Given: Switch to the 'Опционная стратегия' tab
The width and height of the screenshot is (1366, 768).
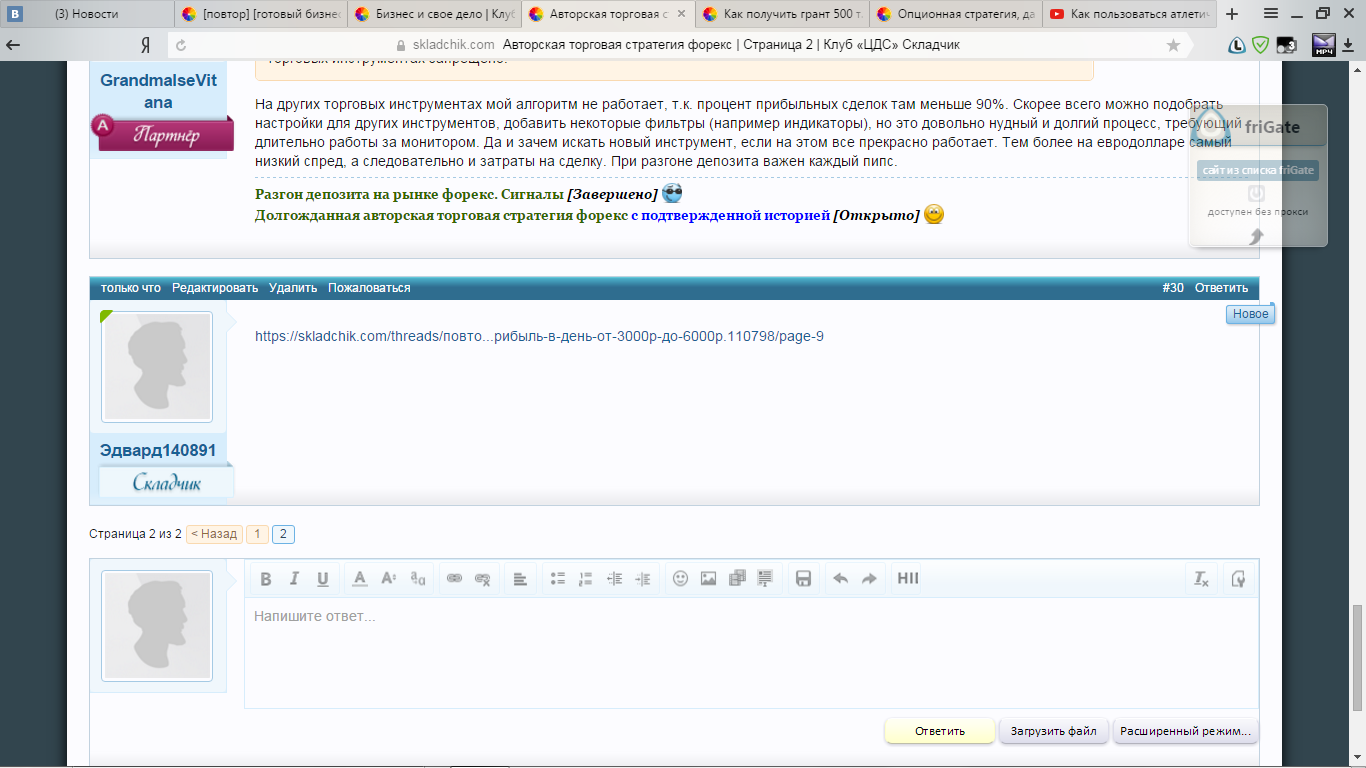Looking at the screenshot, I should pyautogui.click(x=955, y=14).
